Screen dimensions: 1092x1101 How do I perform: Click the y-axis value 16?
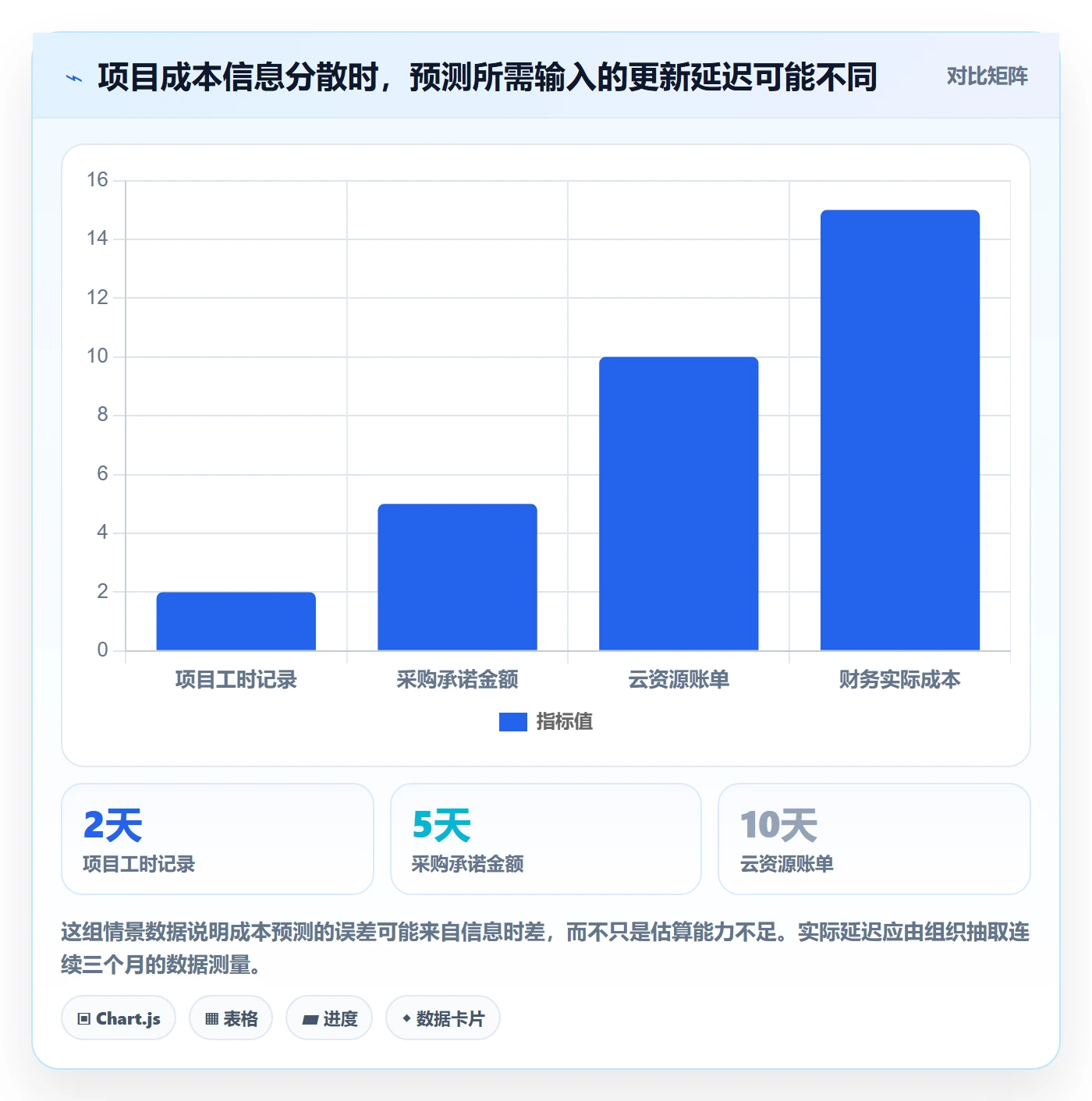point(97,180)
